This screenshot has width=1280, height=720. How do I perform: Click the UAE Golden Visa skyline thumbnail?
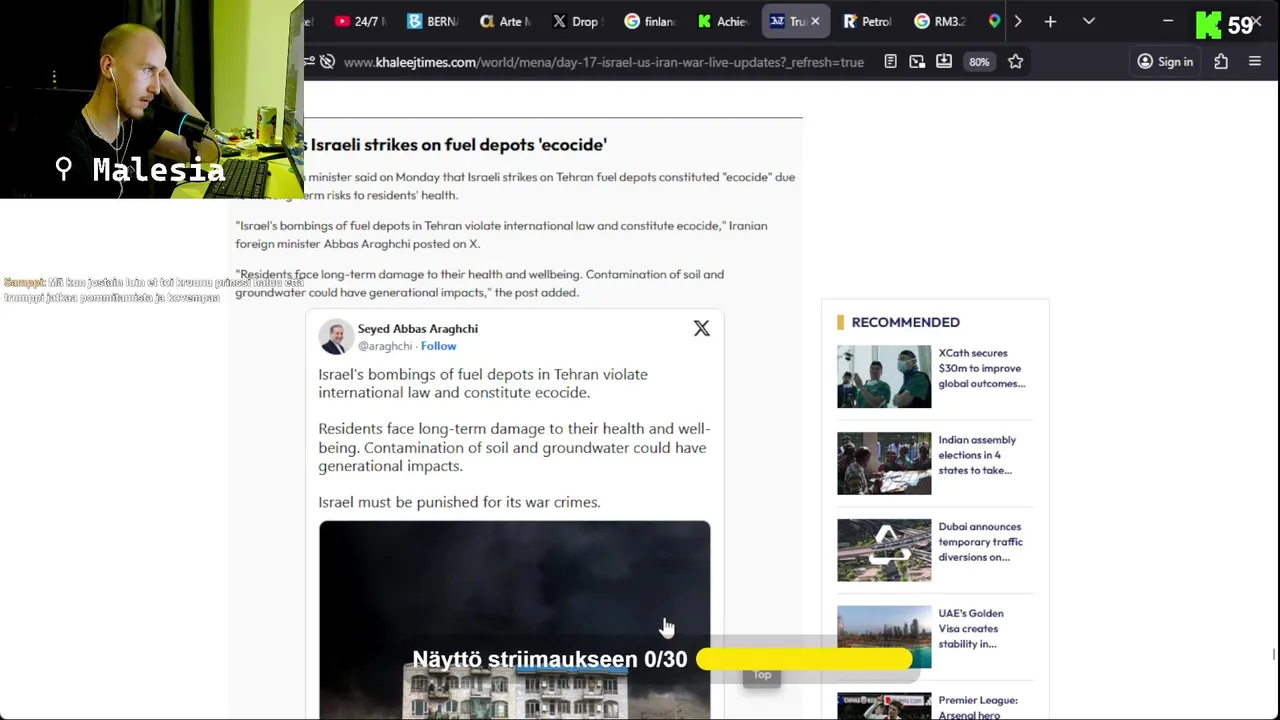point(884,637)
